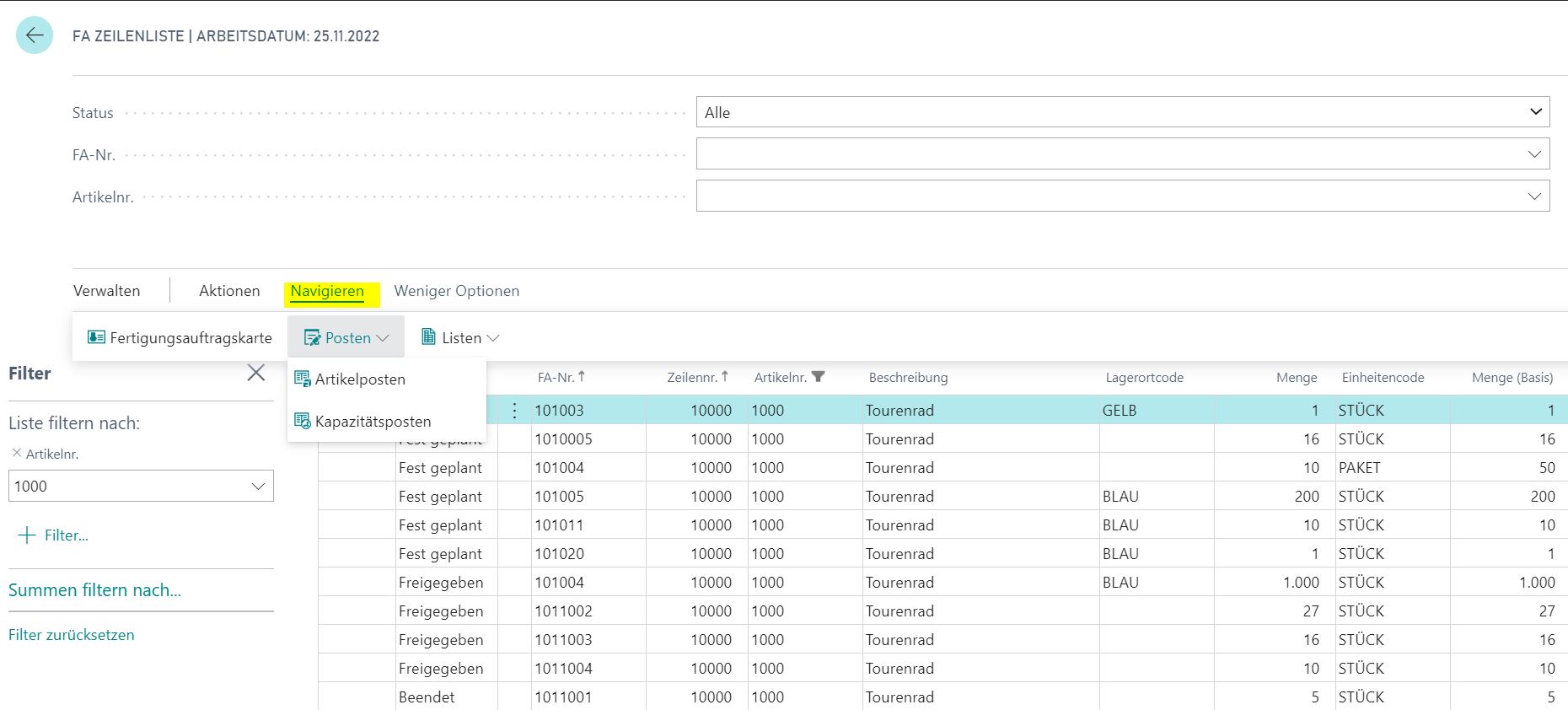Select FA-Nr. cell 1011001

(x=588, y=697)
